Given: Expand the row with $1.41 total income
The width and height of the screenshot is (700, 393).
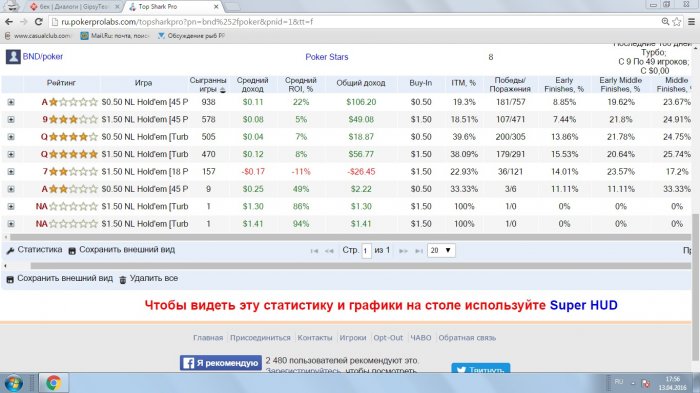Looking at the screenshot, I should coord(11,224).
